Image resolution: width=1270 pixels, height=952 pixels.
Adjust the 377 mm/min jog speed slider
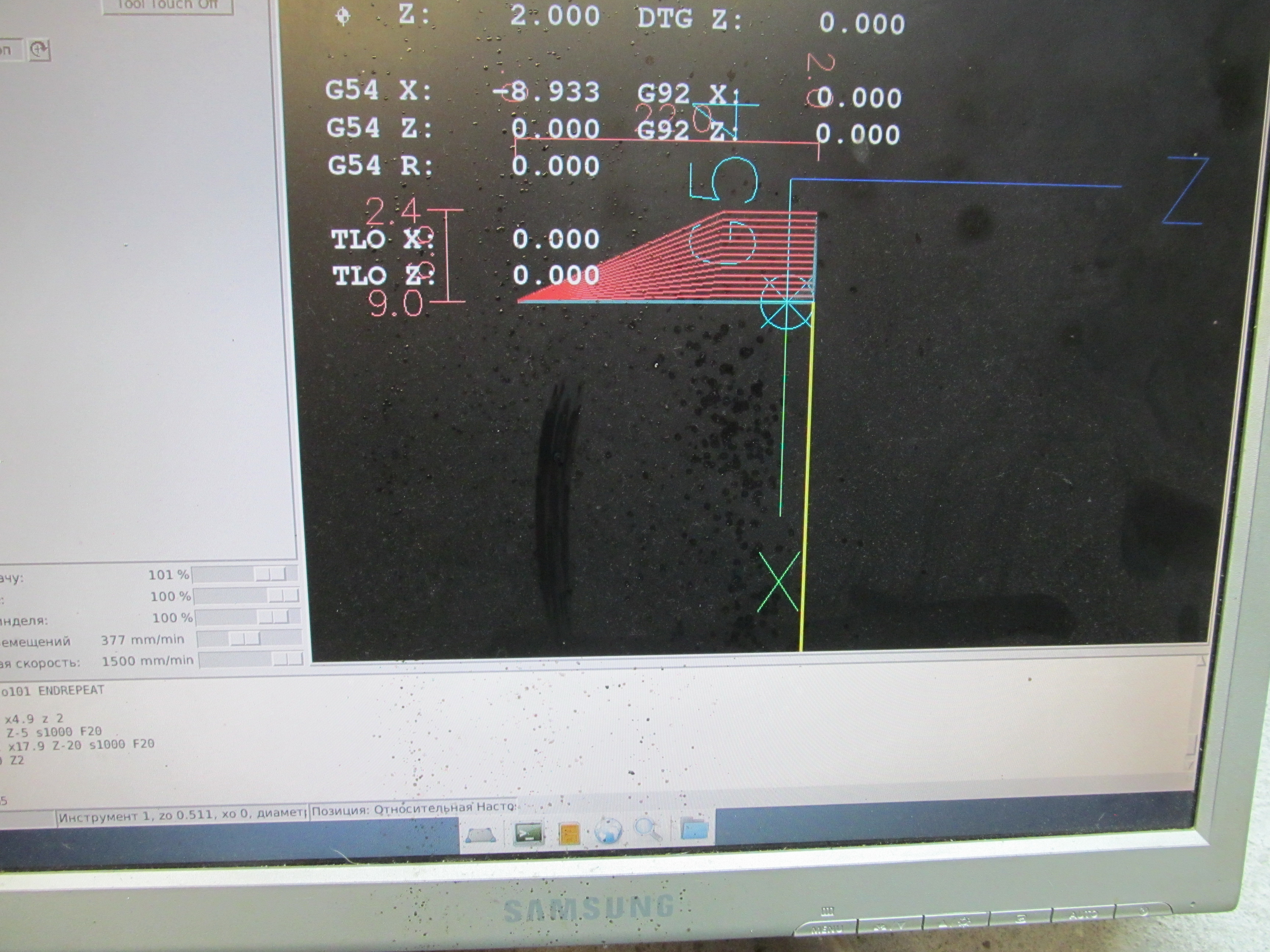click(245, 639)
